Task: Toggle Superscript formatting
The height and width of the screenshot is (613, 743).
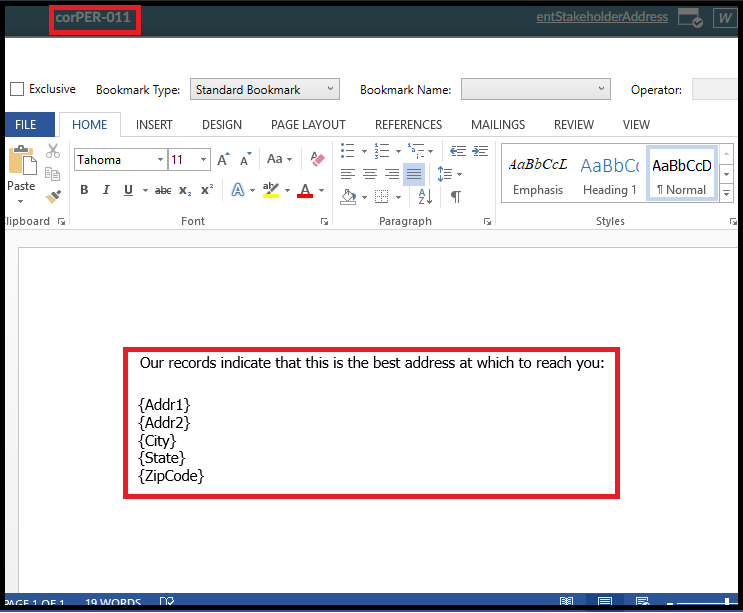Action: click(207, 190)
